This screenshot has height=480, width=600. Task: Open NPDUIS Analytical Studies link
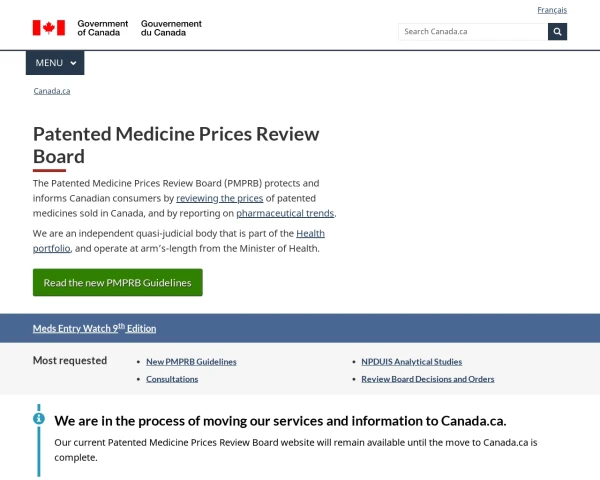point(411,362)
